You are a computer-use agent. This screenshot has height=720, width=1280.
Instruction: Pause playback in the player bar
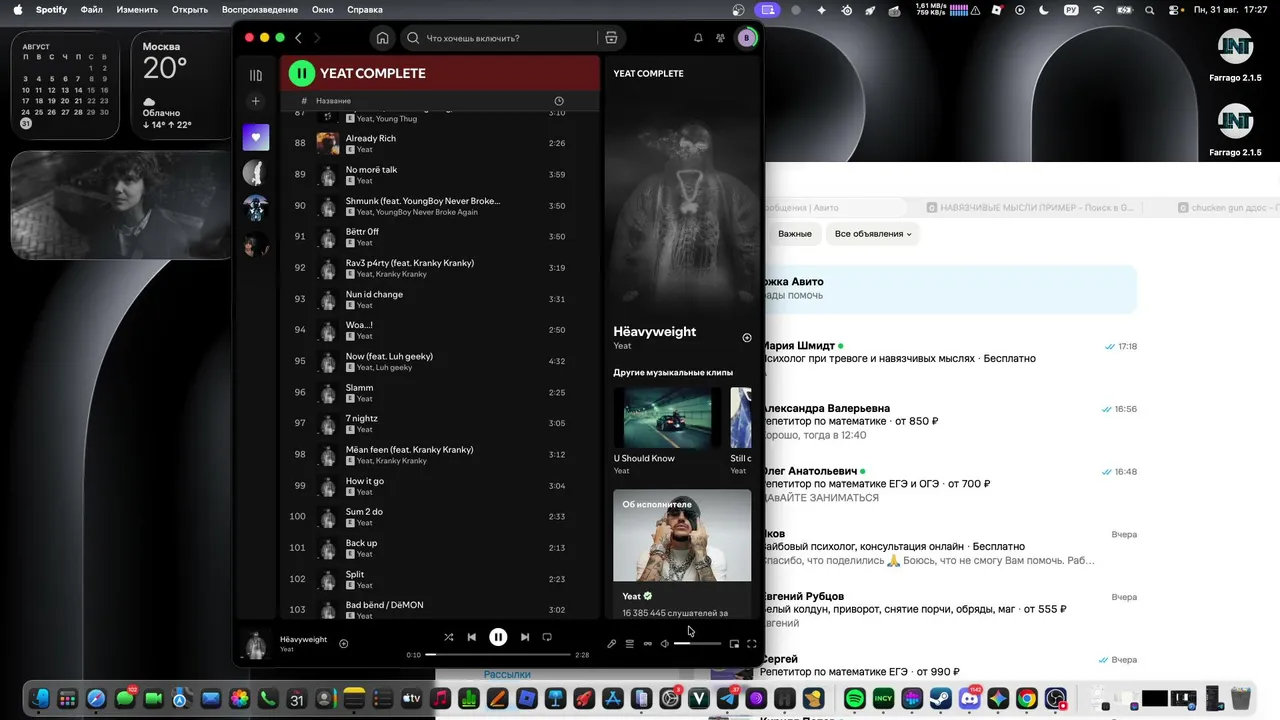point(498,637)
